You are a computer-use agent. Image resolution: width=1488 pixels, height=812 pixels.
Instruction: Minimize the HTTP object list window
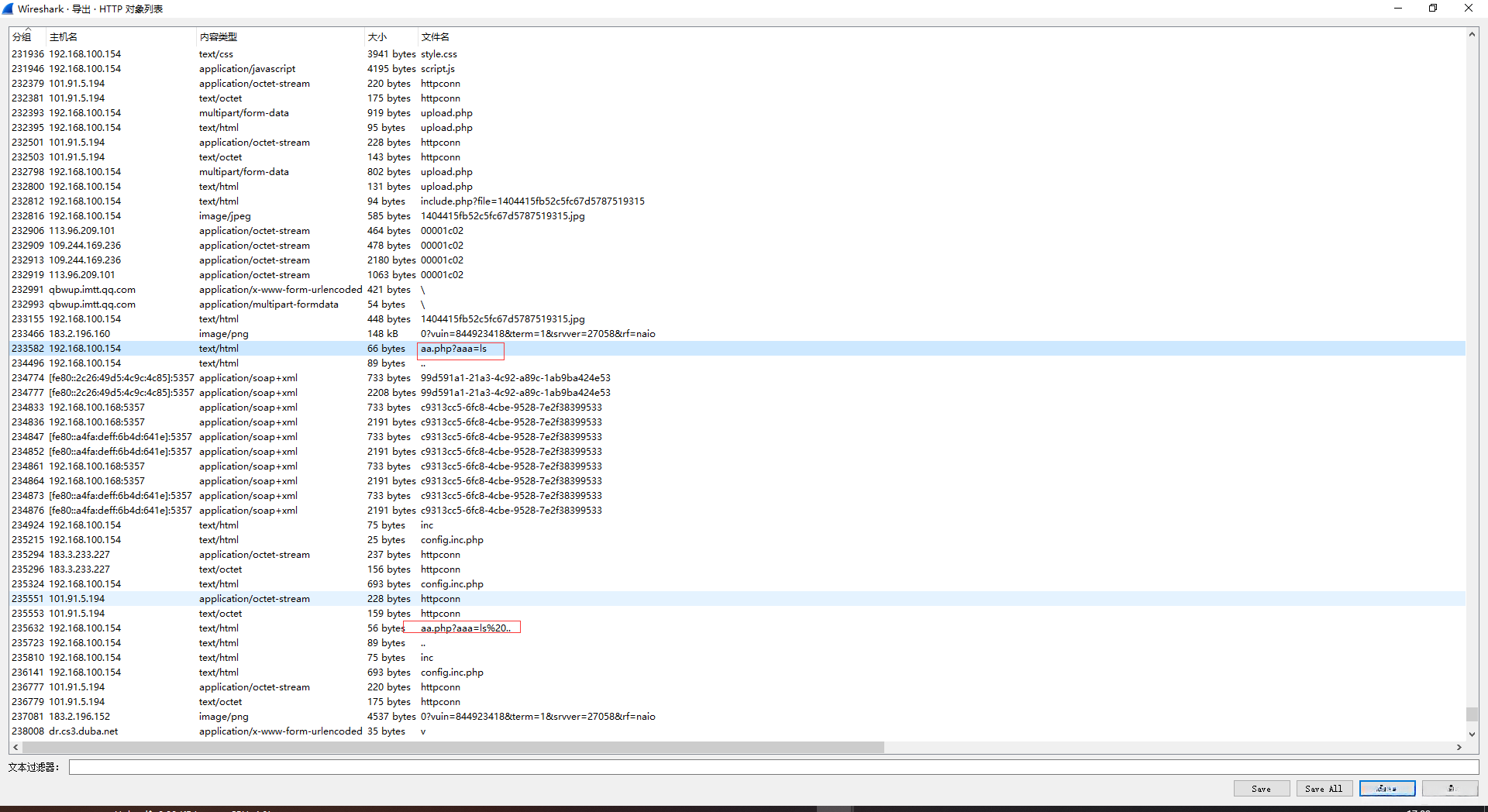[1398, 9]
